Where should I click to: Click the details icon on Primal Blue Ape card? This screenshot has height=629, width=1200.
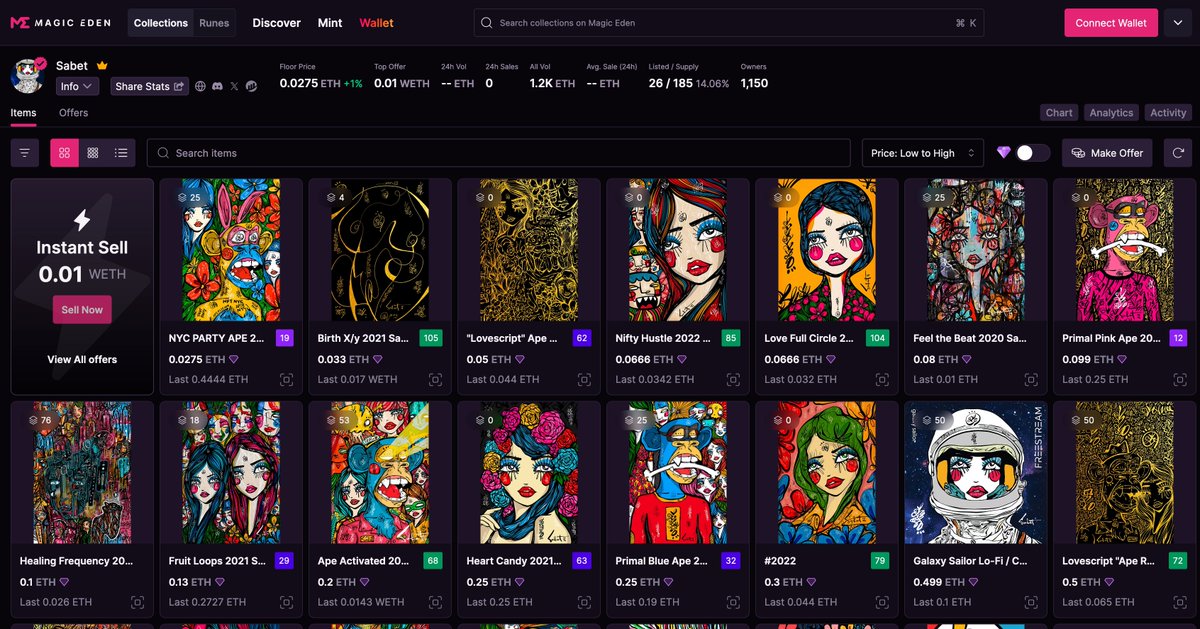click(x=733, y=603)
